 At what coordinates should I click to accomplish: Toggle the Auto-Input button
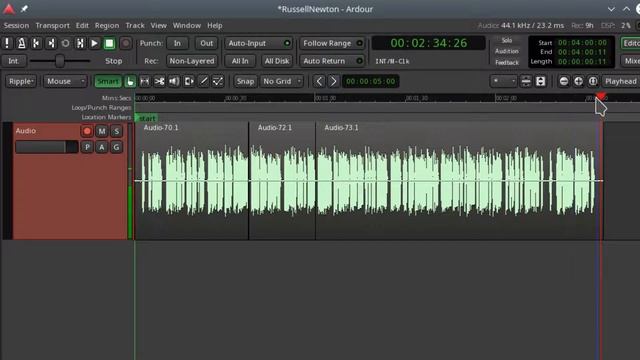pos(258,43)
